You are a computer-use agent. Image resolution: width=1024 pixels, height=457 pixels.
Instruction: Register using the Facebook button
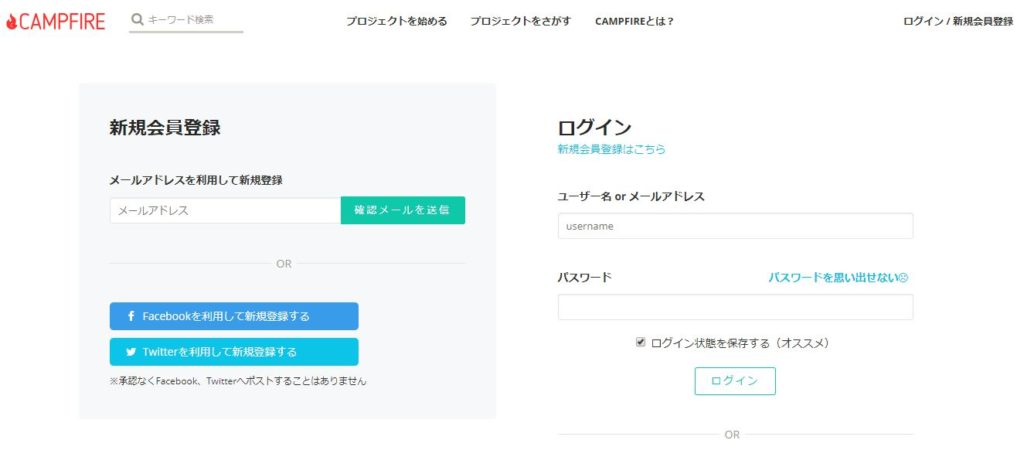tap(234, 316)
